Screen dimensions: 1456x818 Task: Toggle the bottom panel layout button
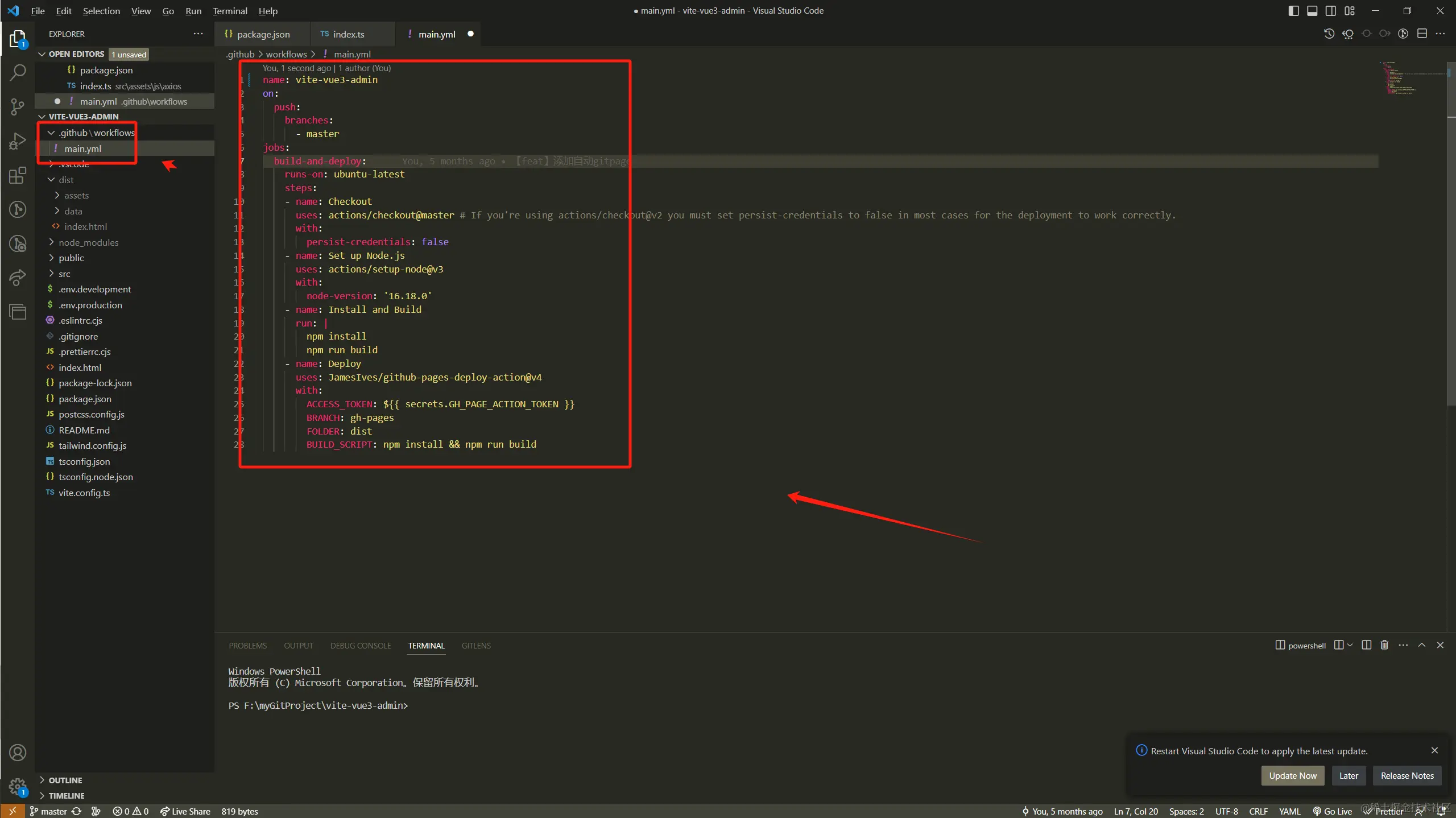click(x=1312, y=11)
